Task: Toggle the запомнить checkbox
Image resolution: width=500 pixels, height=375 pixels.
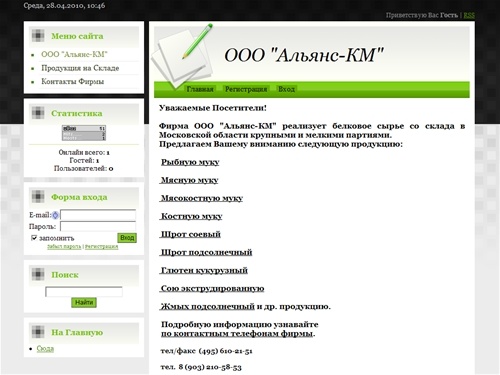Action: click(34, 238)
